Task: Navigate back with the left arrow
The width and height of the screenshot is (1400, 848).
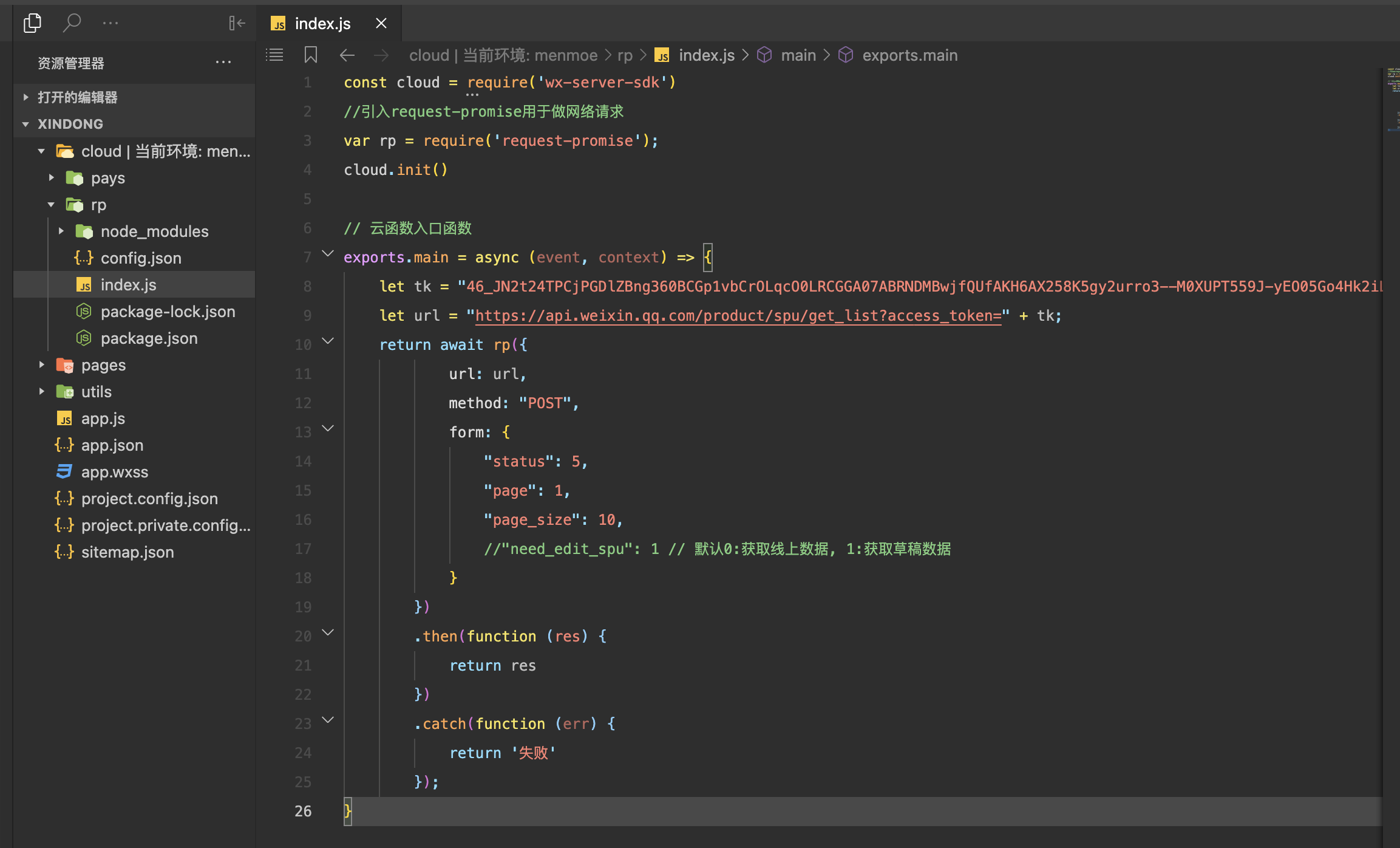Action: pyautogui.click(x=347, y=55)
